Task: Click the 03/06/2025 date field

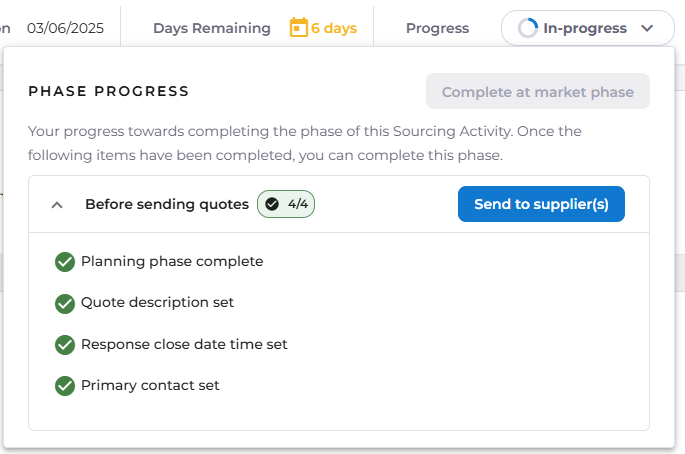Action: 64,28
